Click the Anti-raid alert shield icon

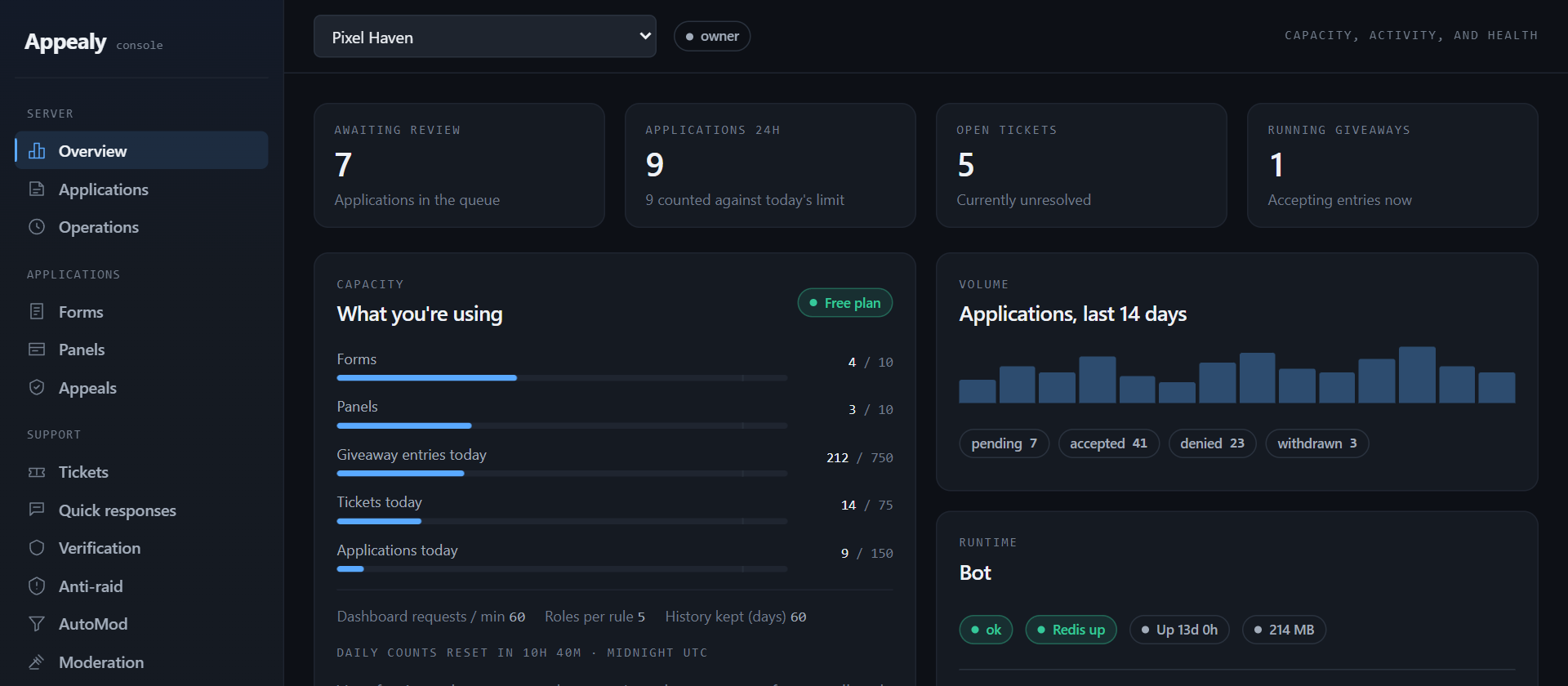[37, 586]
